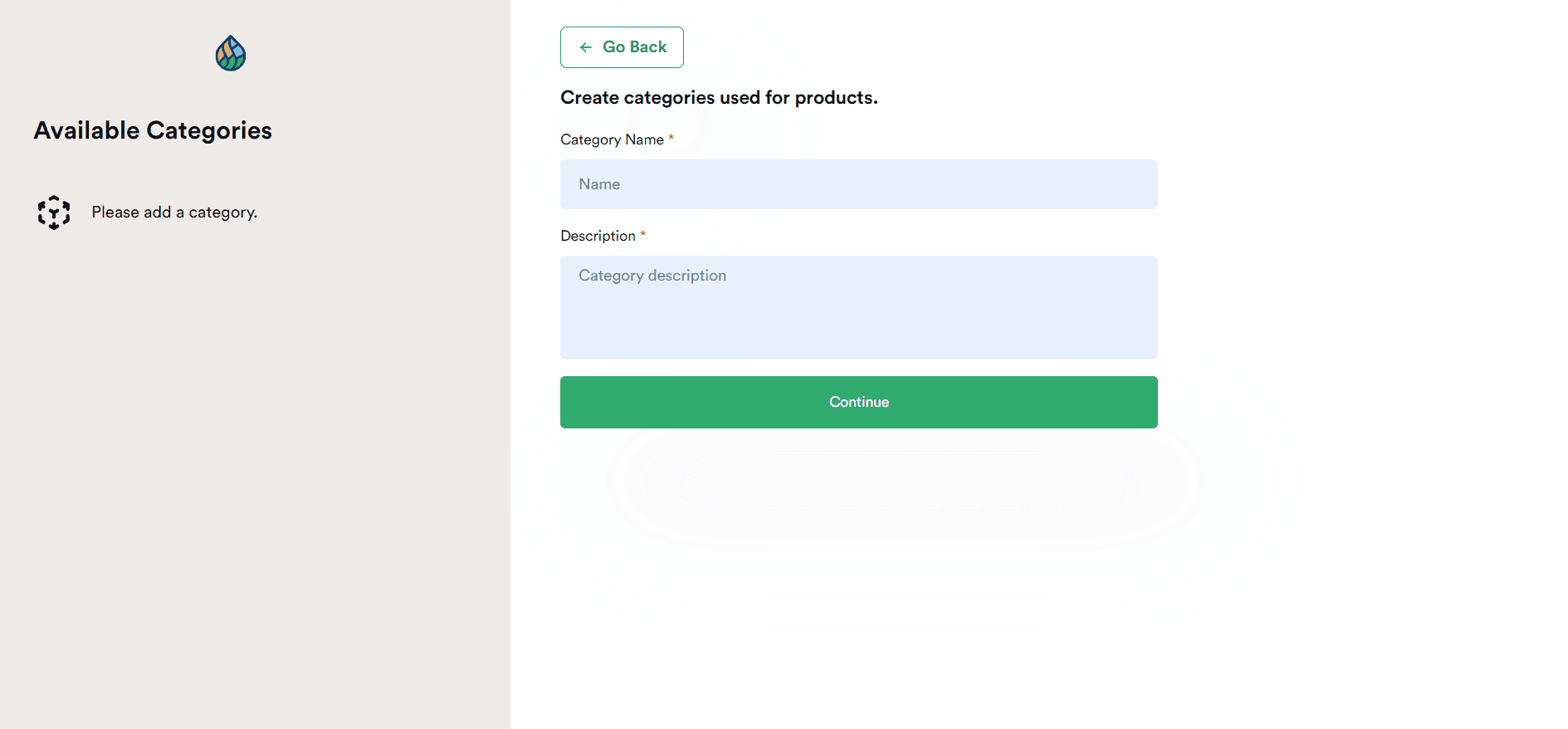Click the droplet logo icon
The height and width of the screenshot is (729, 1568).
(x=231, y=53)
